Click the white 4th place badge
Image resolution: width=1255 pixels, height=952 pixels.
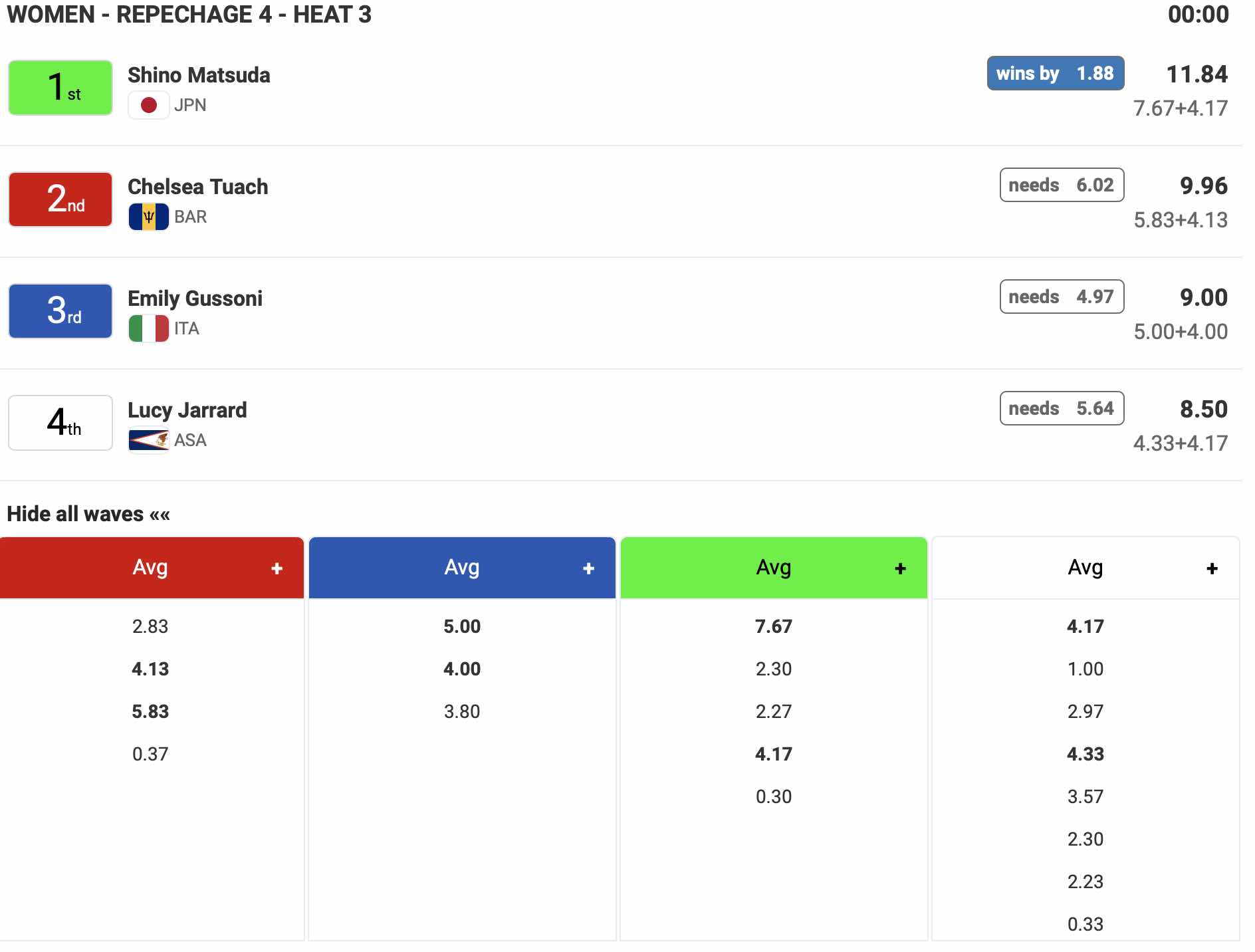click(x=60, y=423)
